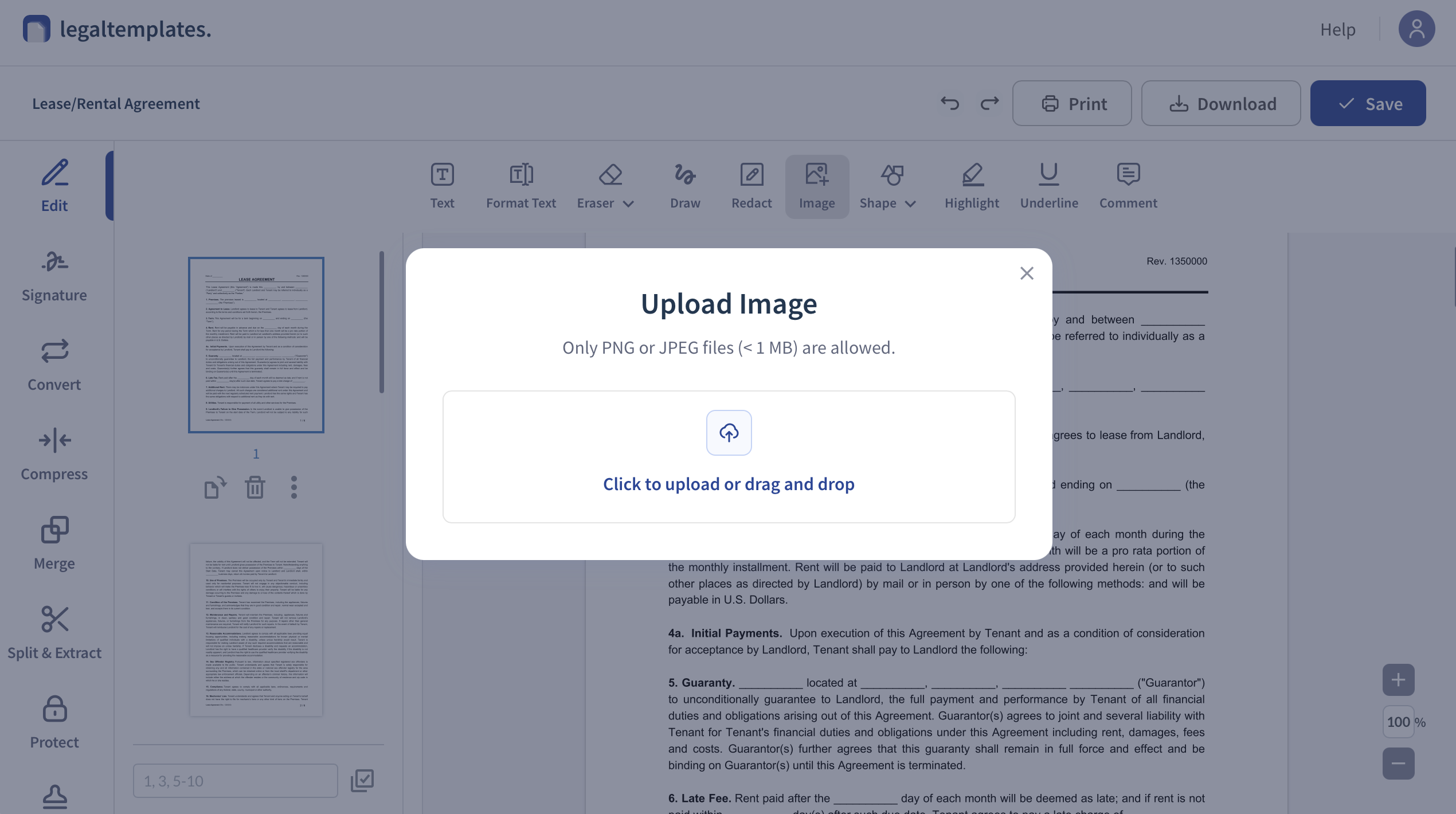Zoom in with the plus button
The height and width of the screenshot is (814, 1456).
point(1398,680)
